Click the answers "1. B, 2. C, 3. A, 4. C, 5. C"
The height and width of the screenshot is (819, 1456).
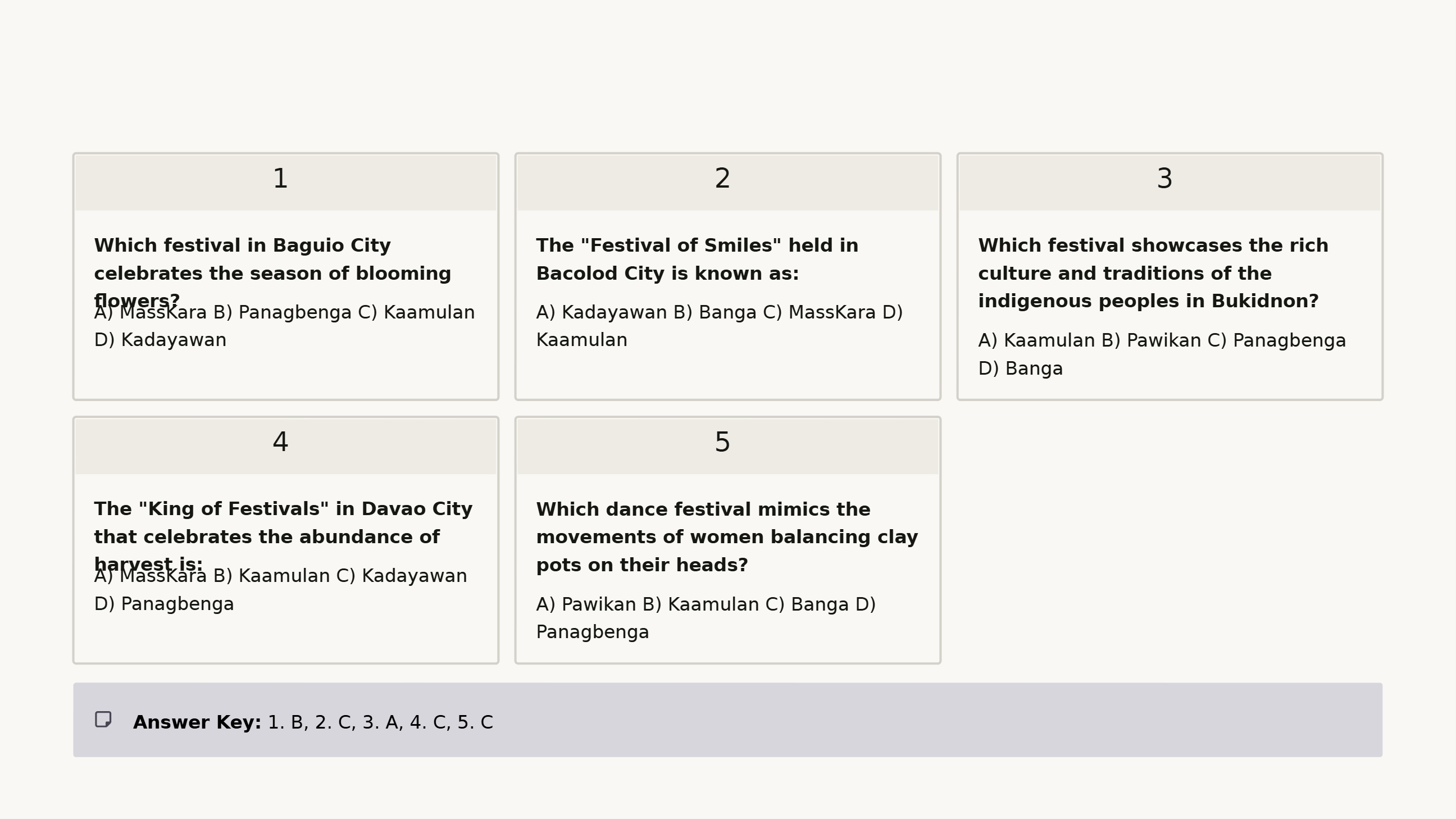click(x=380, y=722)
